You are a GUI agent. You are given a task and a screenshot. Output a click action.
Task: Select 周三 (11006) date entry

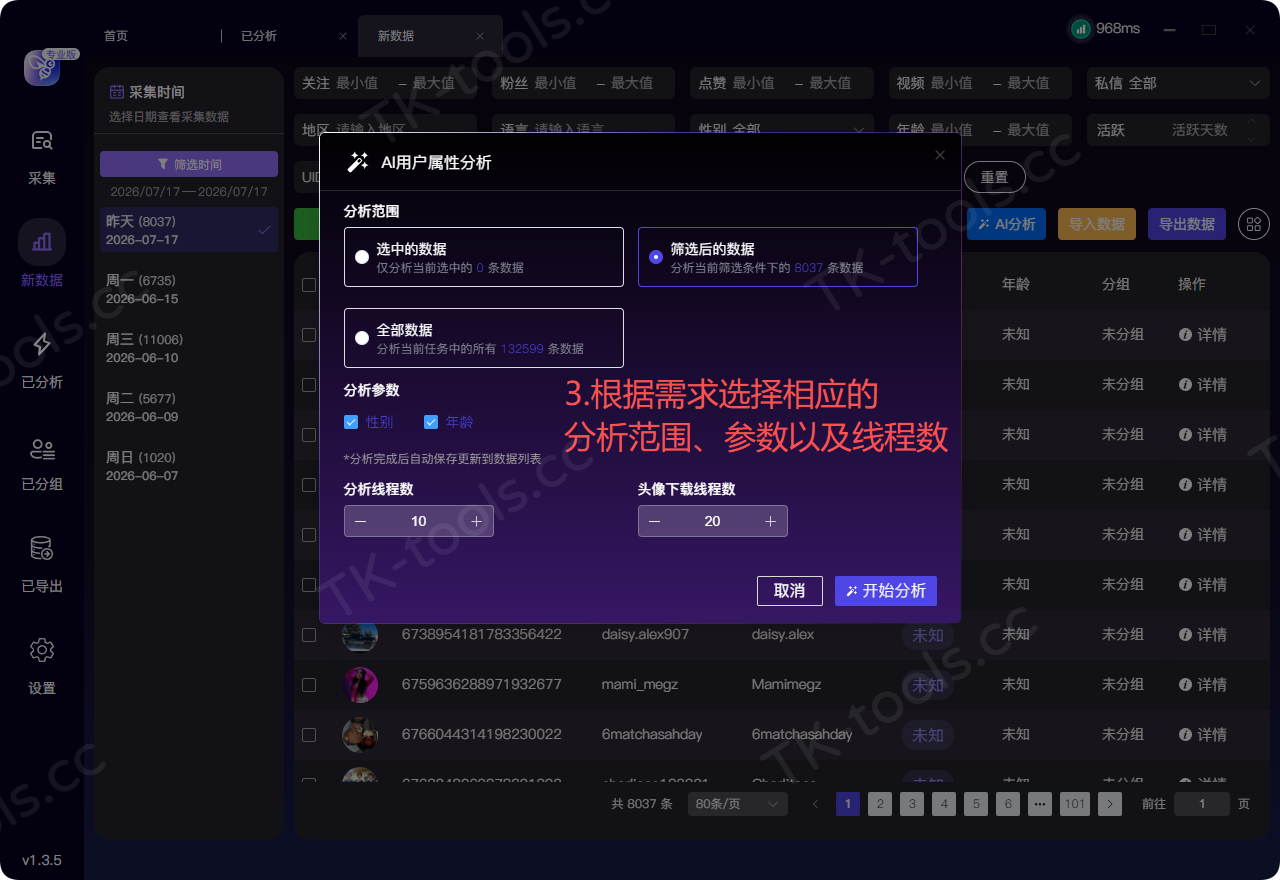189,348
